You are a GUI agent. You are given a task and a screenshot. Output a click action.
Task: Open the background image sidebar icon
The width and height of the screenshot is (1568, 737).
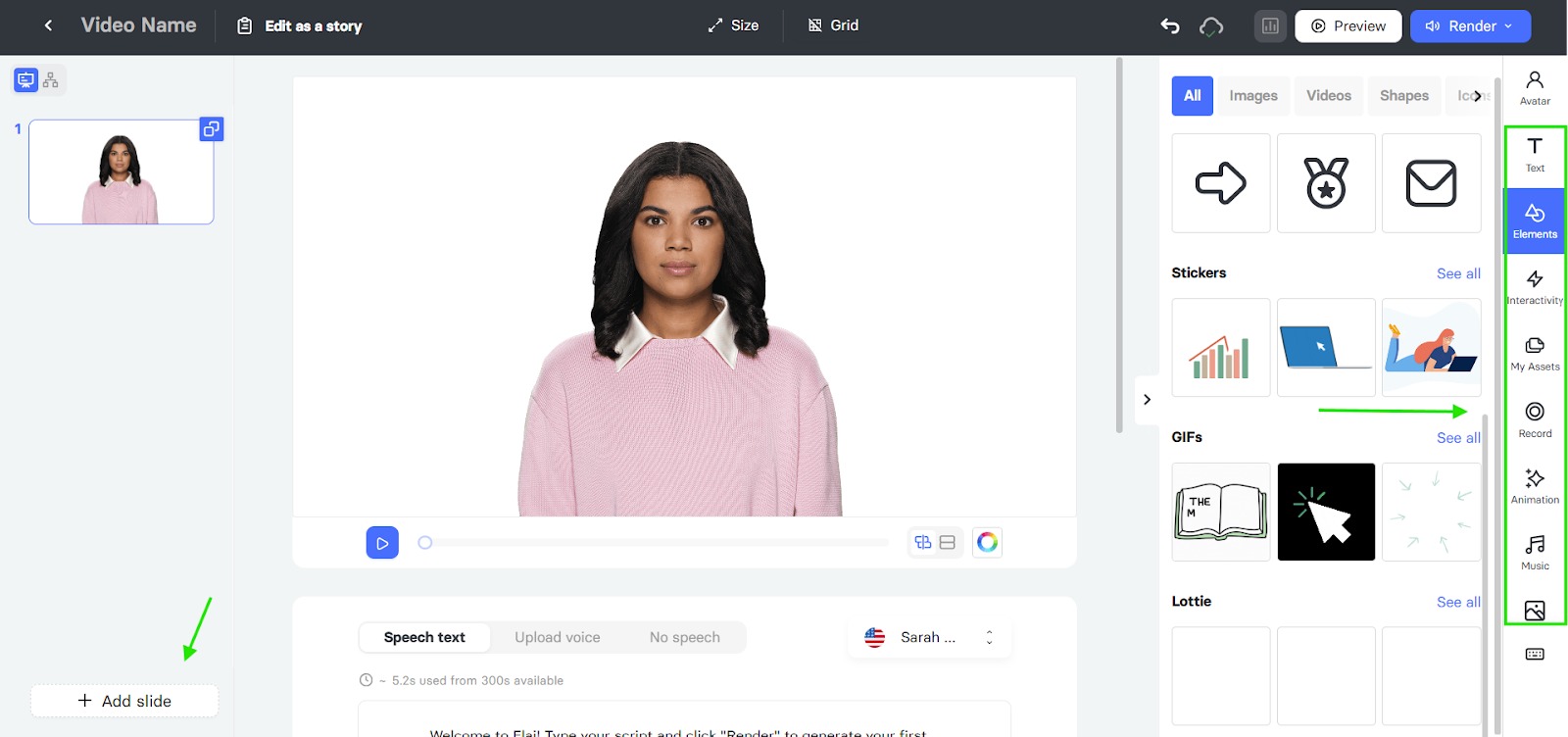pos(1535,611)
